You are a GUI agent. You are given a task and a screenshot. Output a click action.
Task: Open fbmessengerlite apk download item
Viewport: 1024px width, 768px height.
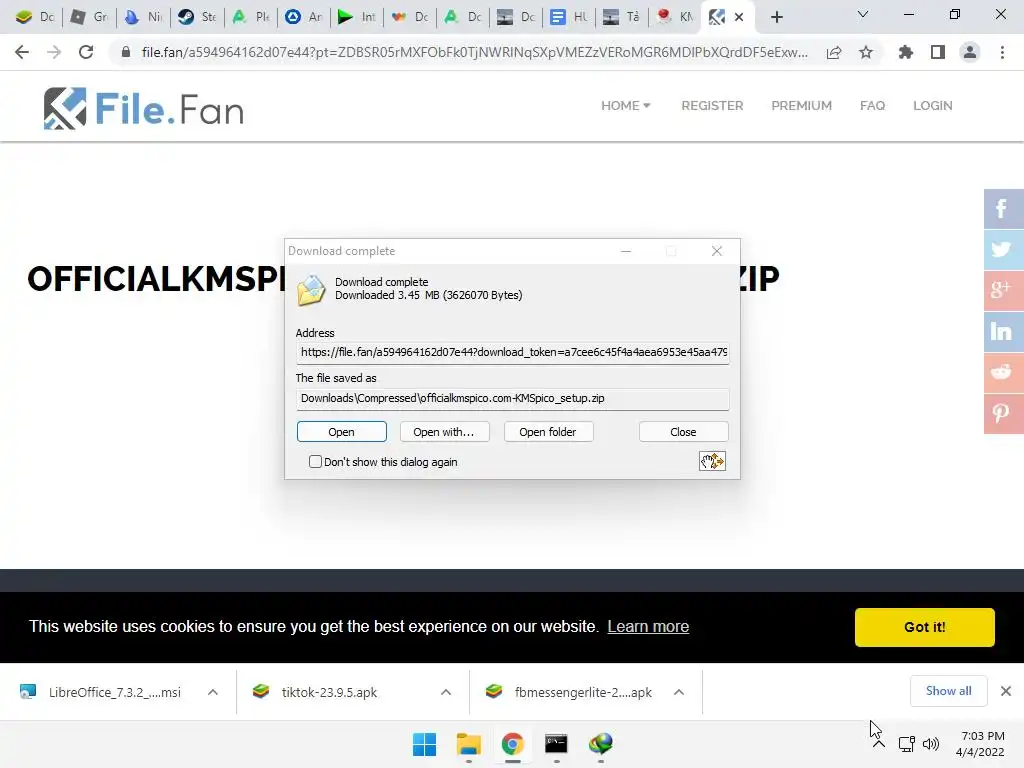[568, 692]
